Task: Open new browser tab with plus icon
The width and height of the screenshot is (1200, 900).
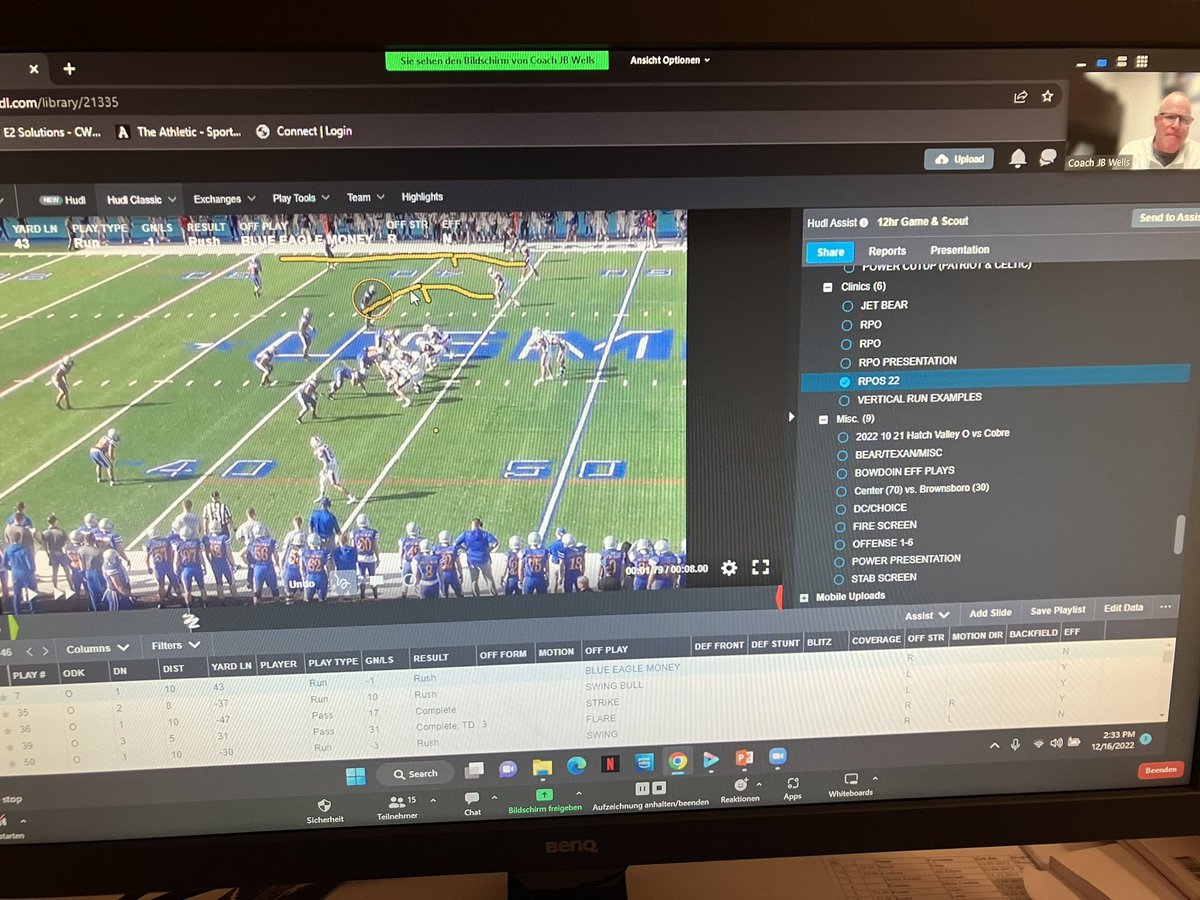Action: point(69,68)
